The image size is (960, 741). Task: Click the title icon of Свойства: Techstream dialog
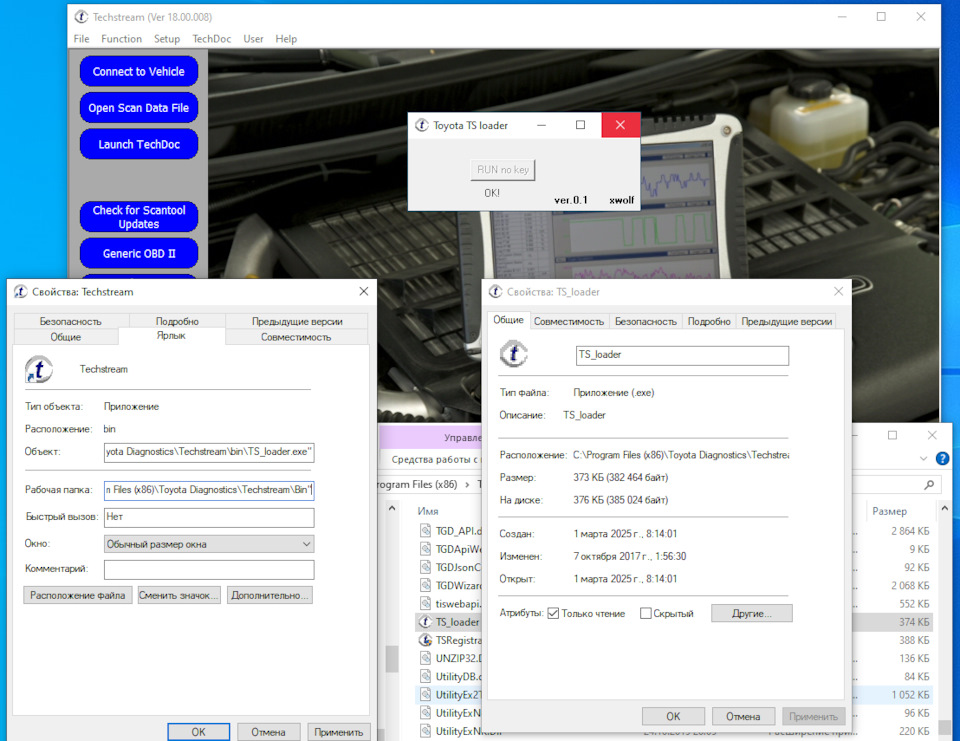[21, 292]
